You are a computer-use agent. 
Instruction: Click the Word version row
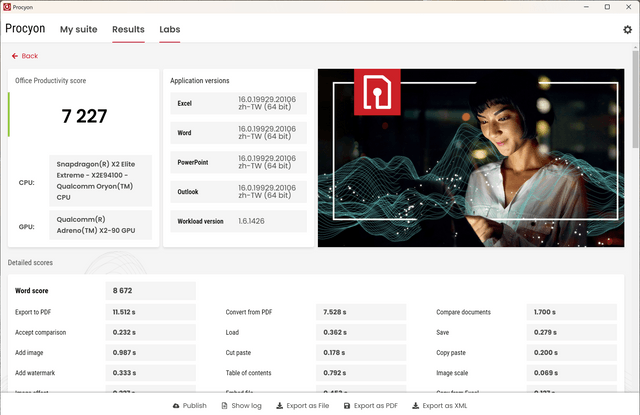pos(239,133)
